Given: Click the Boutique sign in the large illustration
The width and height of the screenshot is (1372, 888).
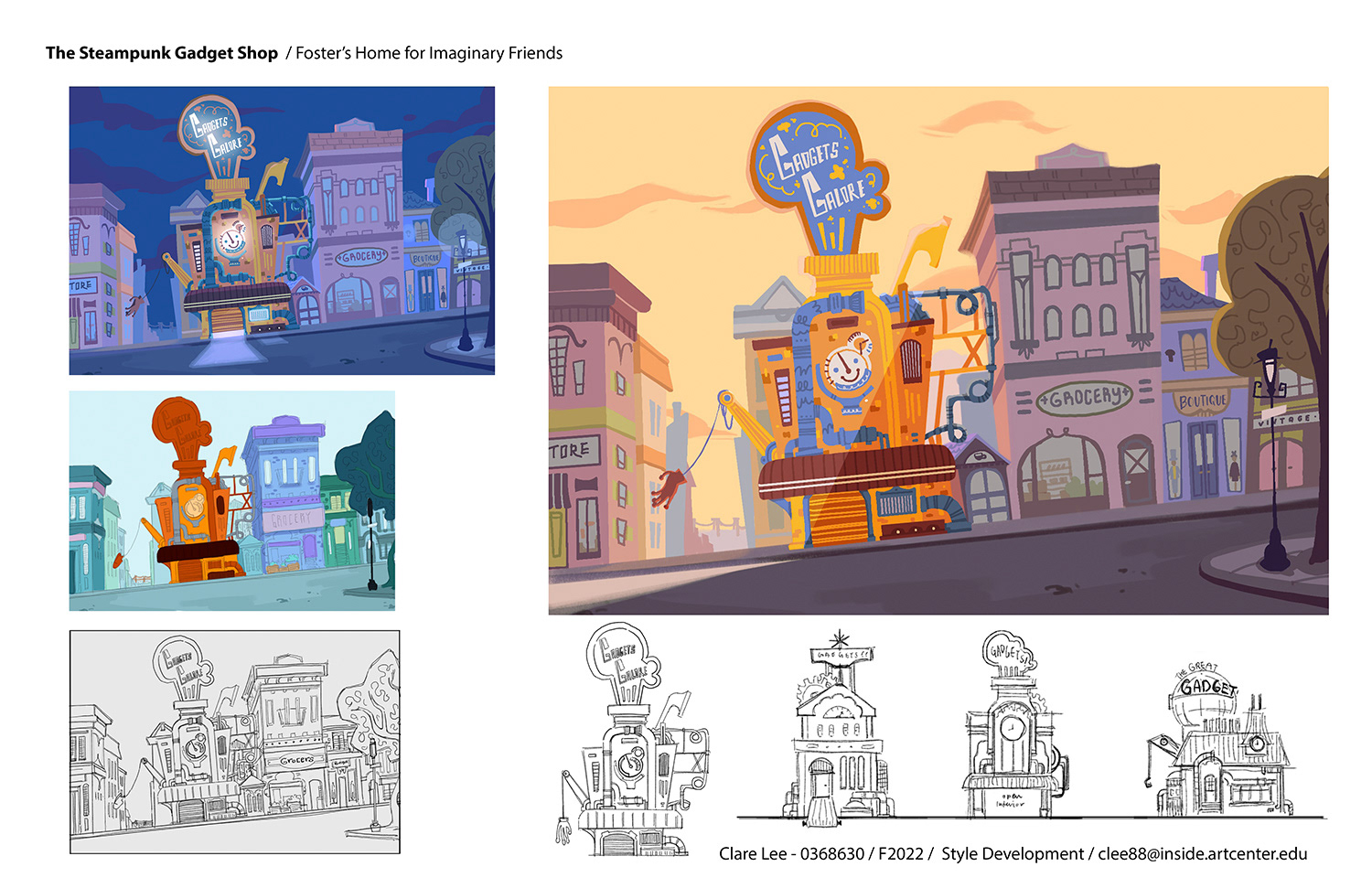Looking at the screenshot, I should click(x=1203, y=401).
